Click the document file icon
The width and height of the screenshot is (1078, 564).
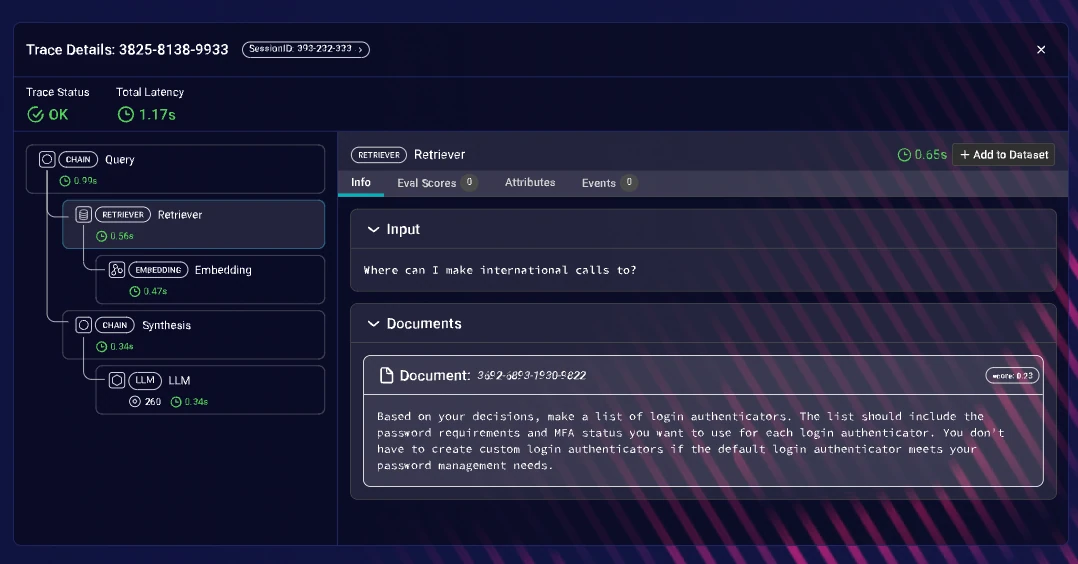386,375
